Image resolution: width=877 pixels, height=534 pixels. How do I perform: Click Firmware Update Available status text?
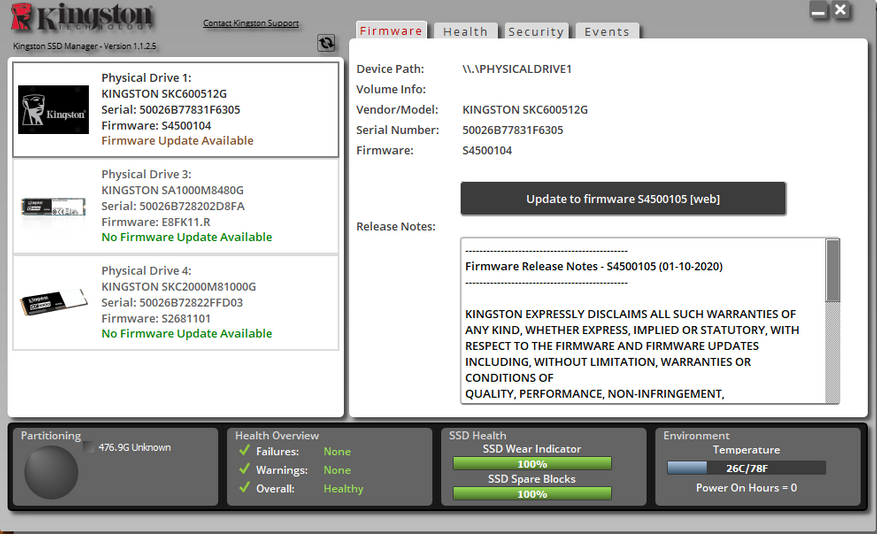(x=177, y=140)
